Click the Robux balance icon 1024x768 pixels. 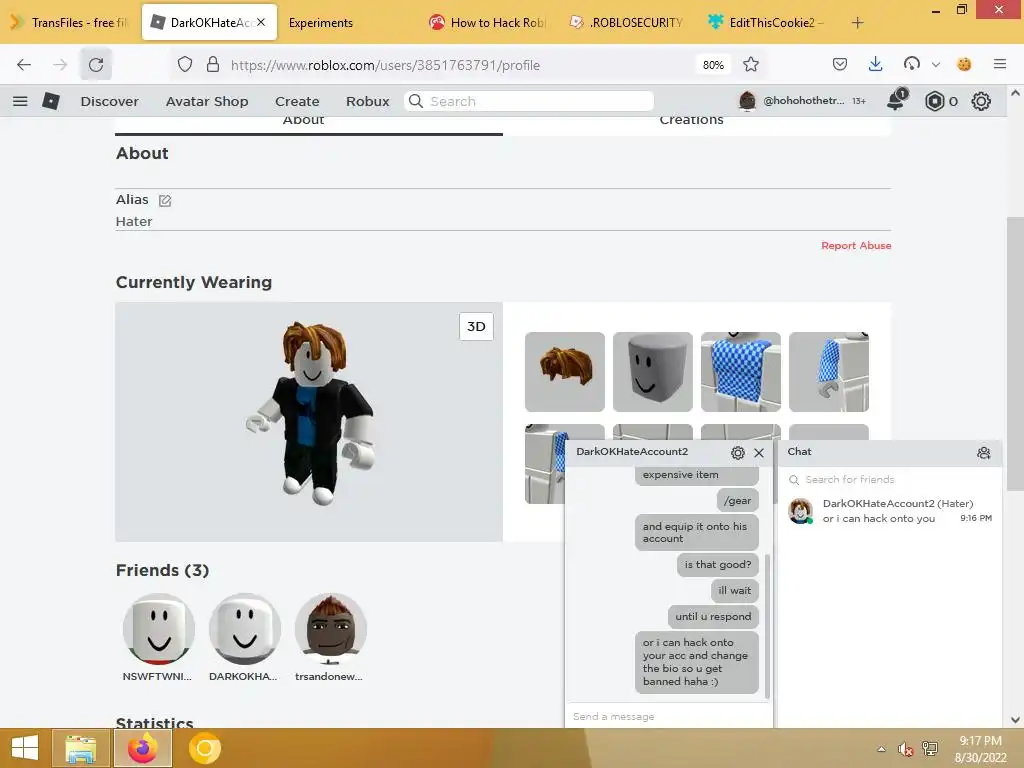935,101
